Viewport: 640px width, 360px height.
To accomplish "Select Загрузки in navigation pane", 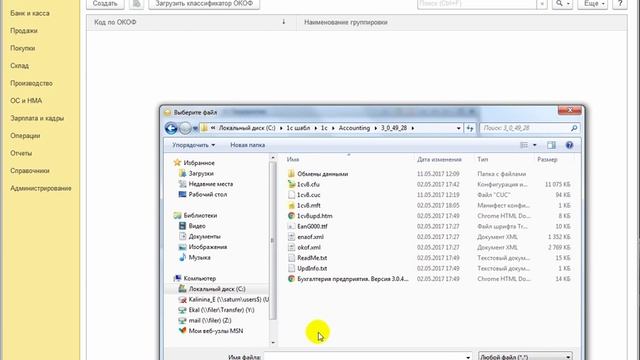I will (x=201, y=173).
